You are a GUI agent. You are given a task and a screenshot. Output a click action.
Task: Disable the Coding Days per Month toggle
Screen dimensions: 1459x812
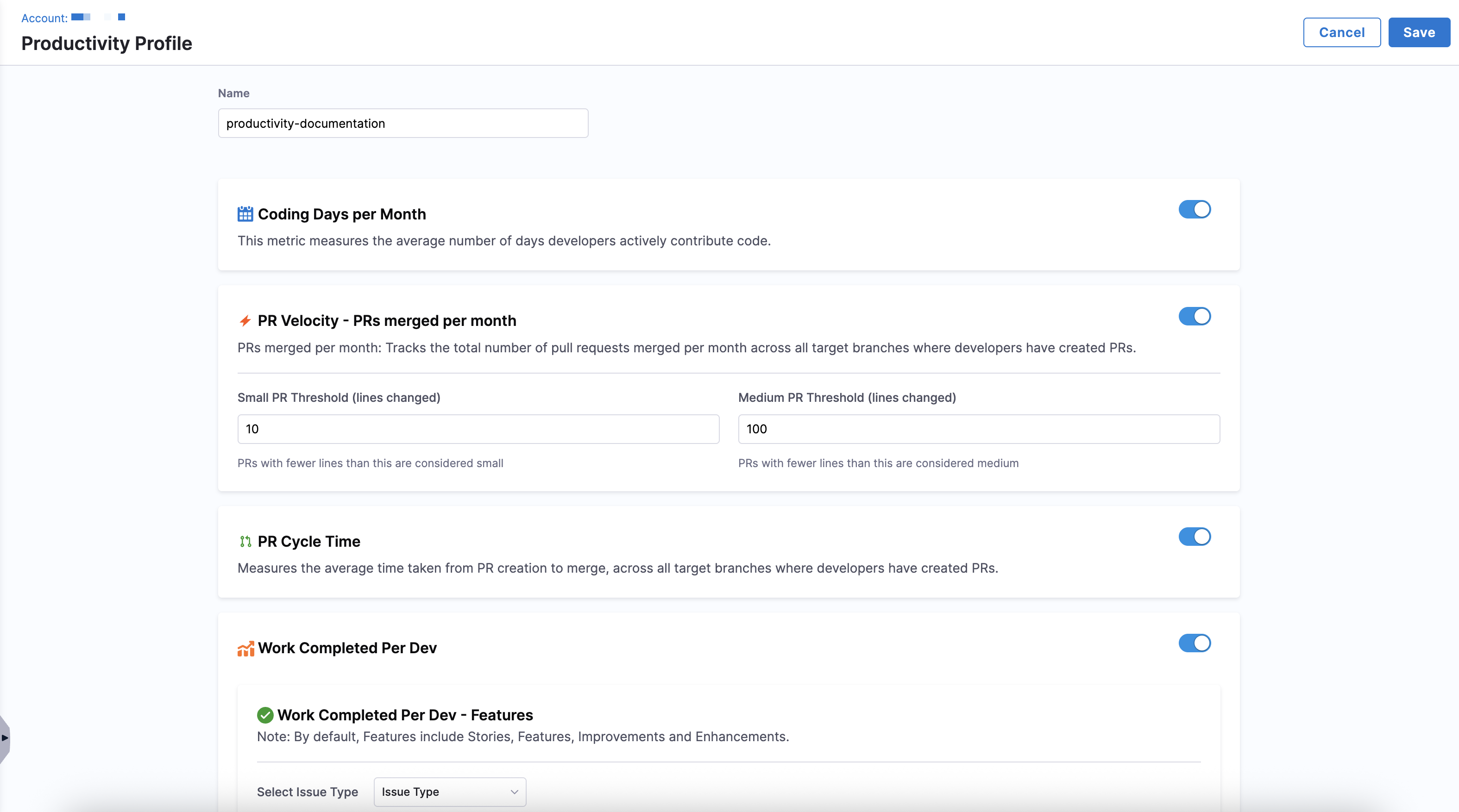1194,210
